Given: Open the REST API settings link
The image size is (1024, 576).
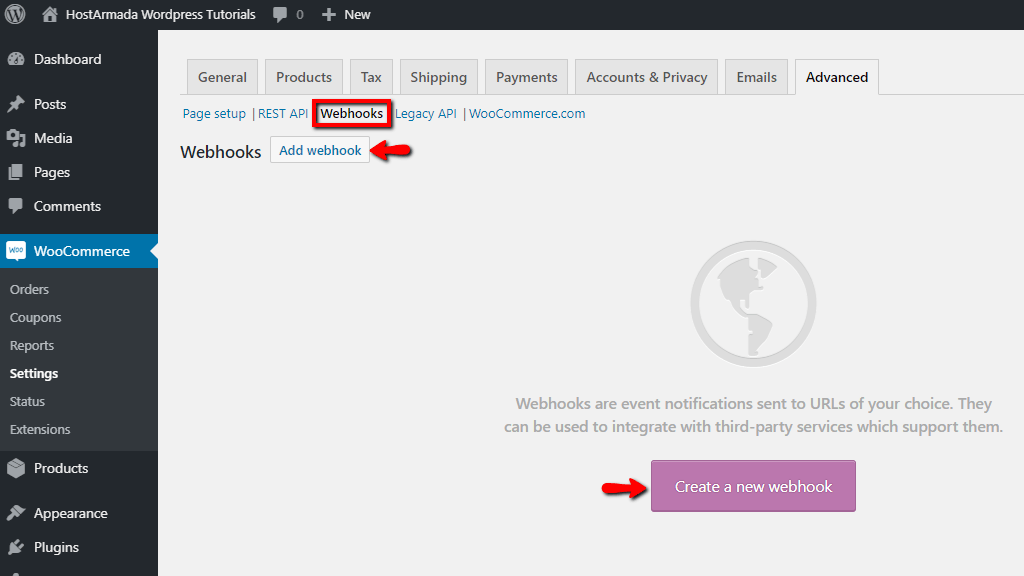Looking at the screenshot, I should tap(282, 113).
